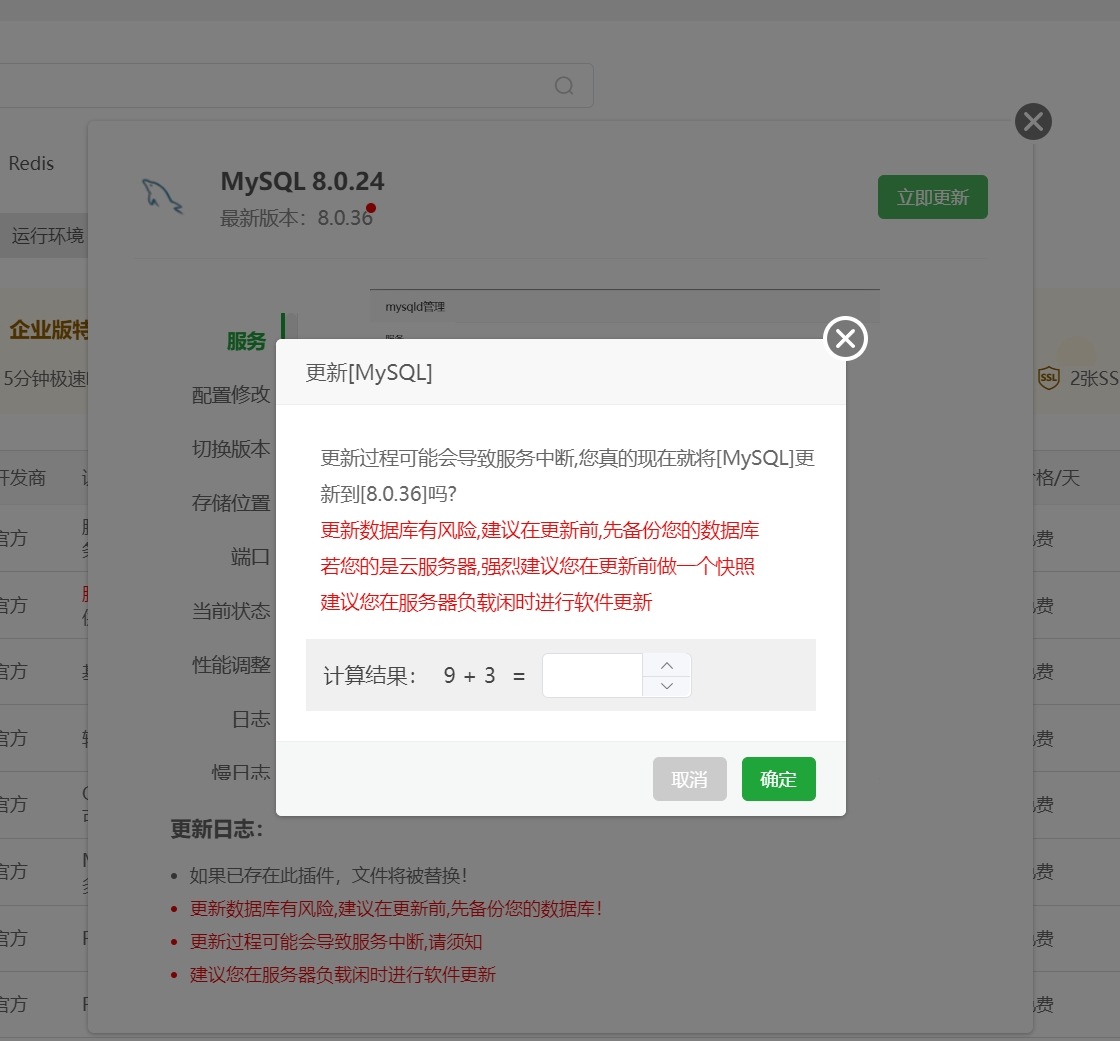Screen dimensions: 1120x1041
Task: Click the 更新[MySQL] dialog title
Action: [x=369, y=372]
